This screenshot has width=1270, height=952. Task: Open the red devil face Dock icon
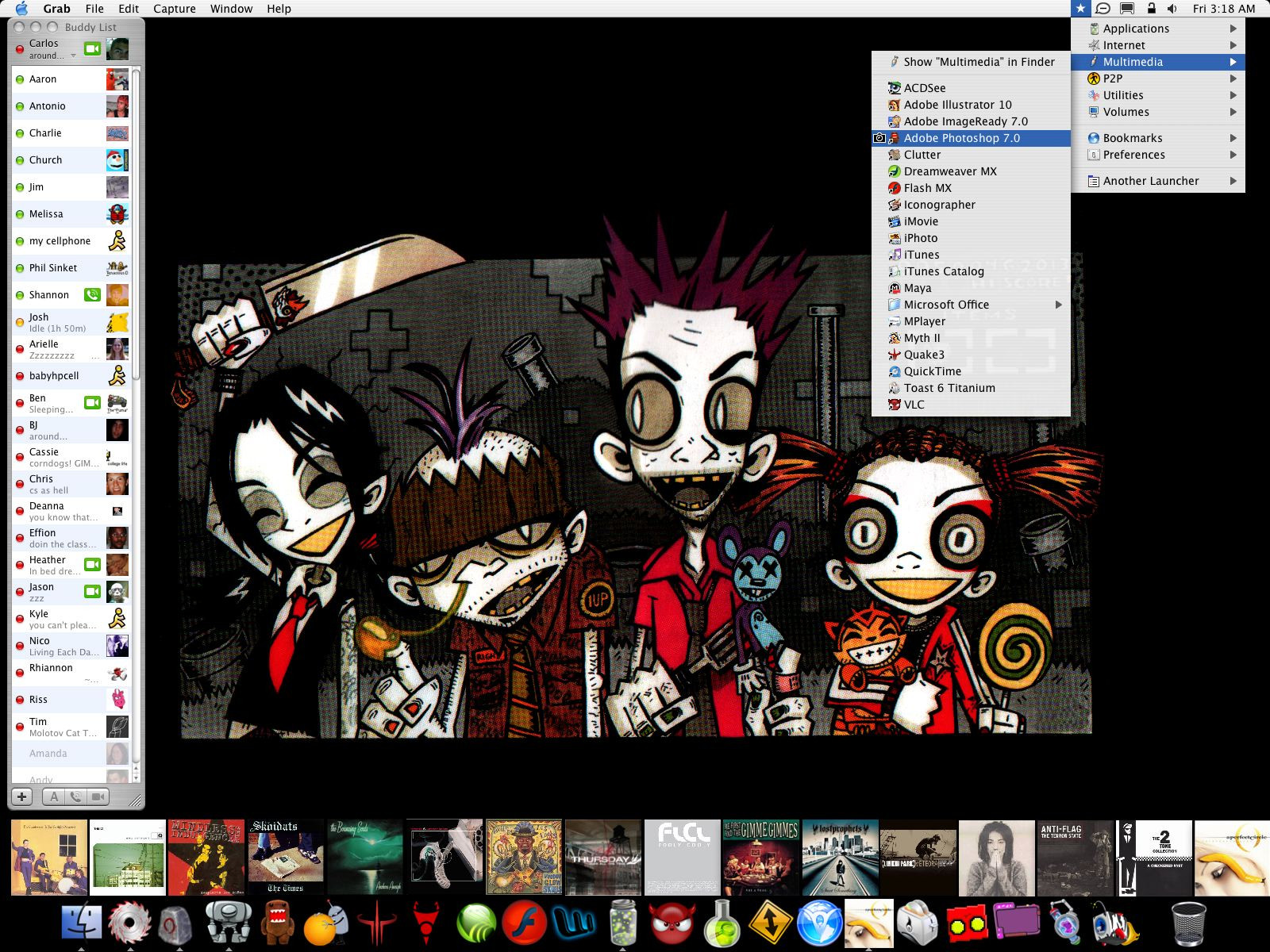[x=672, y=924]
